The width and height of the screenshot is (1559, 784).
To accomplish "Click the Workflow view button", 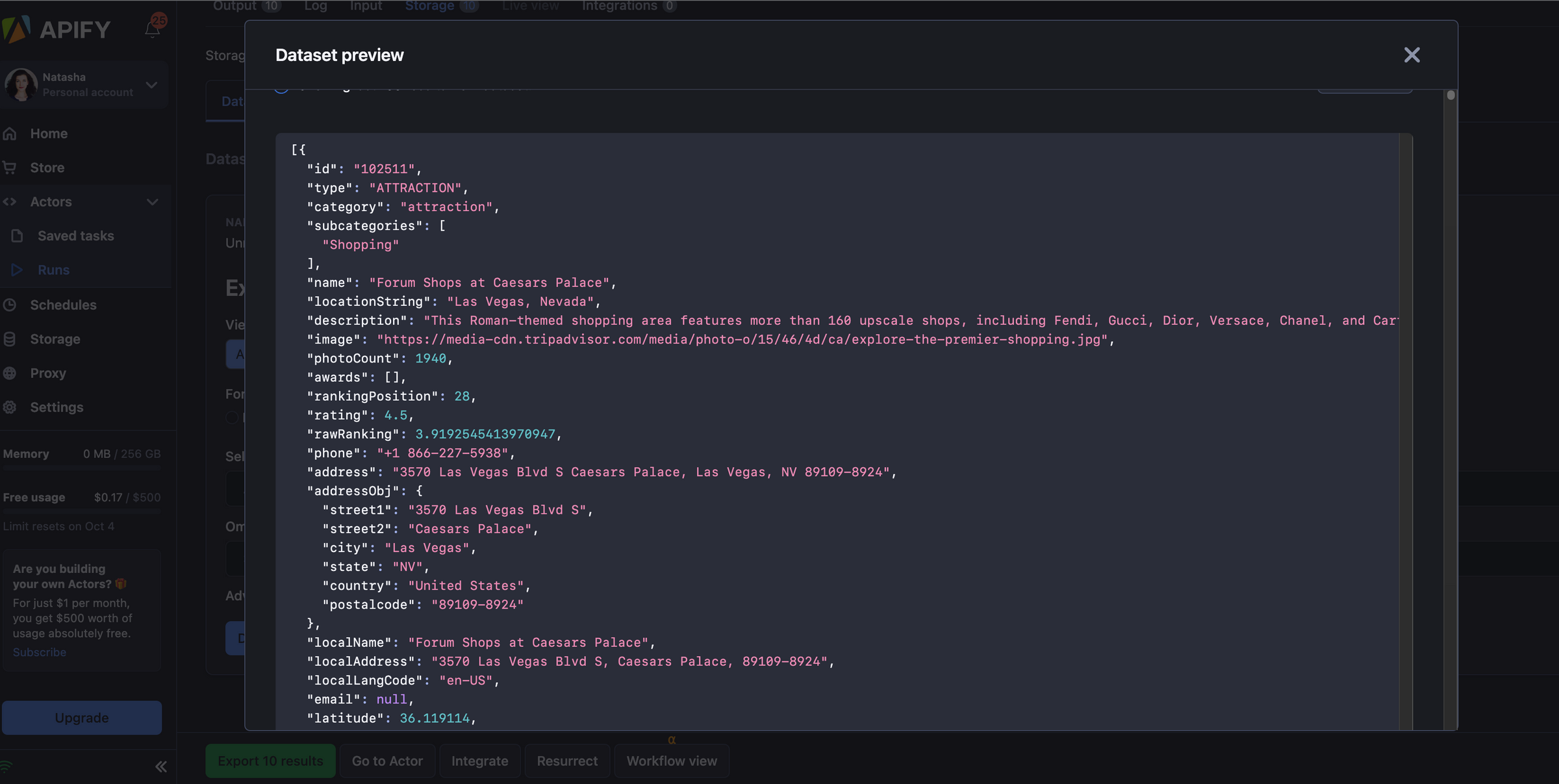I will pyautogui.click(x=672, y=761).
